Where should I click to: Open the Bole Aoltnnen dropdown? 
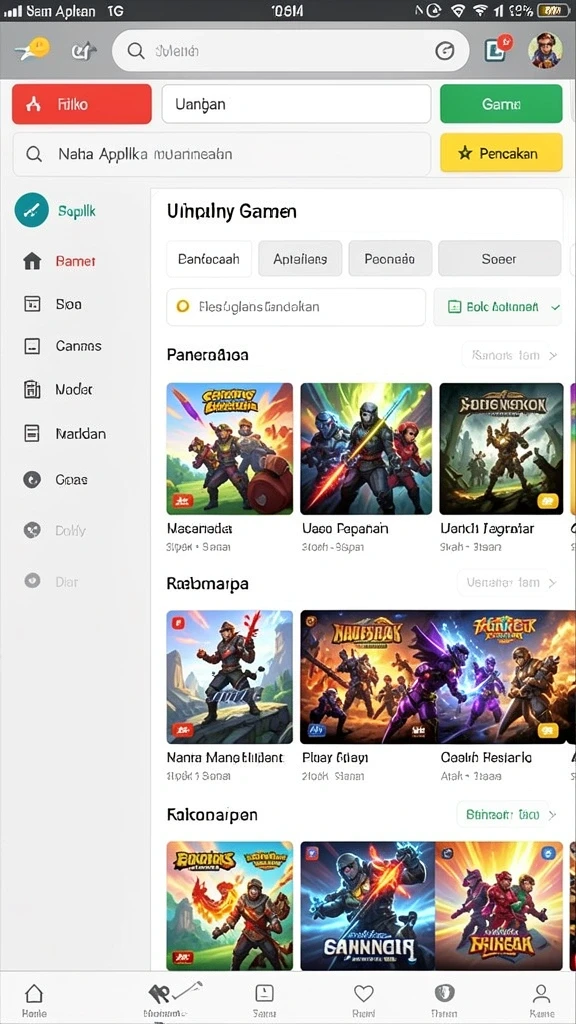click(498, 307)
